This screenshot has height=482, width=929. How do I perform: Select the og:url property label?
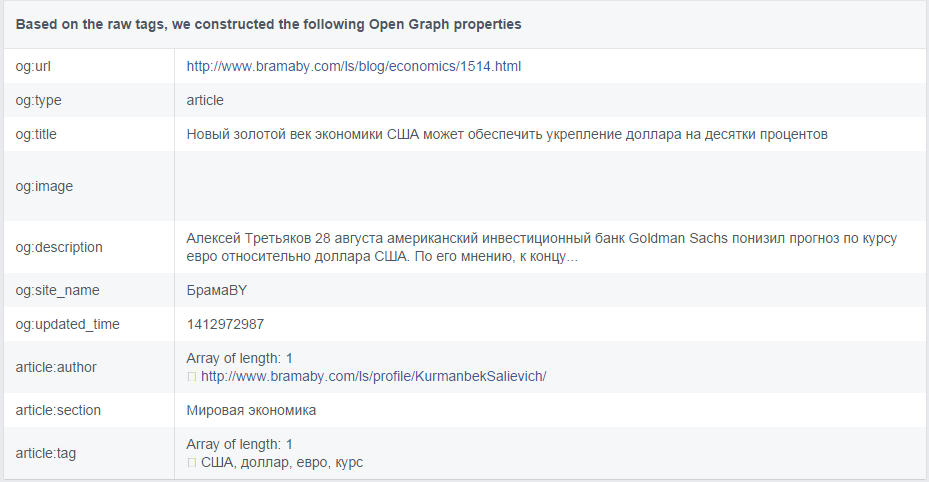(33, 66)
